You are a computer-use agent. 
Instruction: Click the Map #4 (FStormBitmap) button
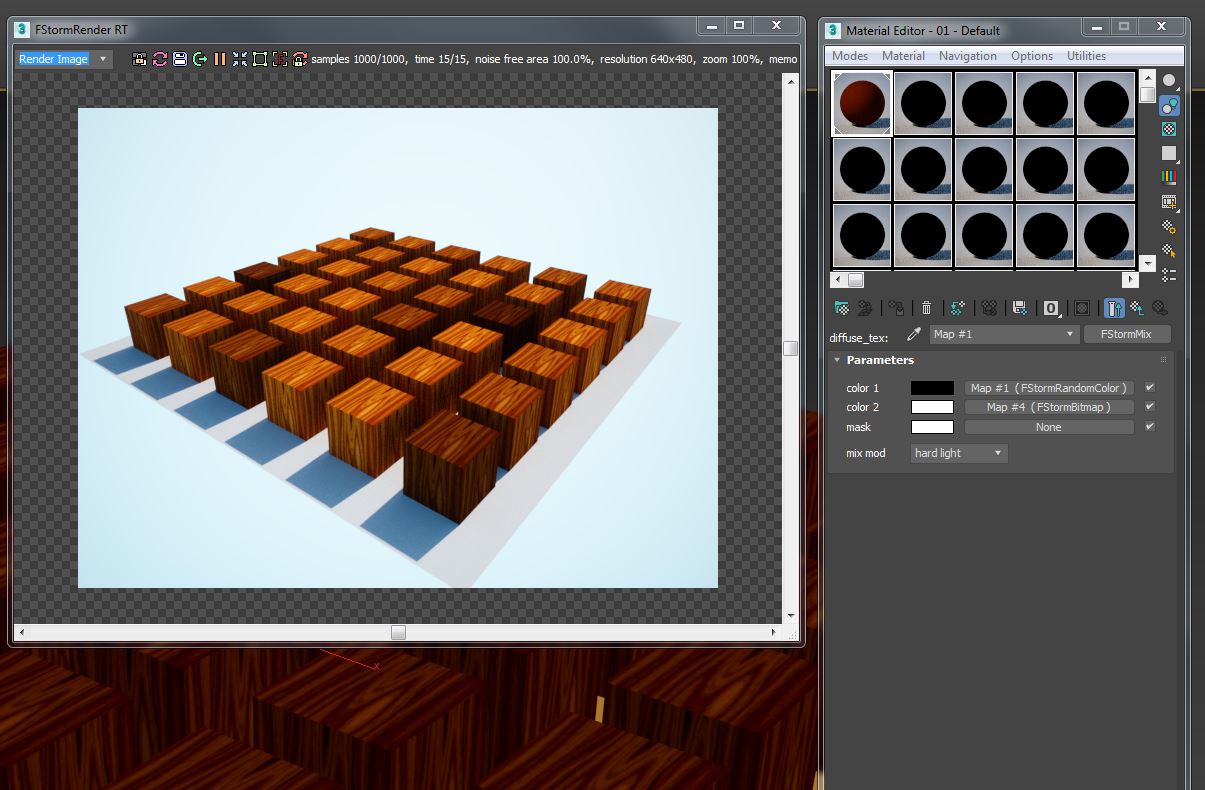pos(1049,407)
